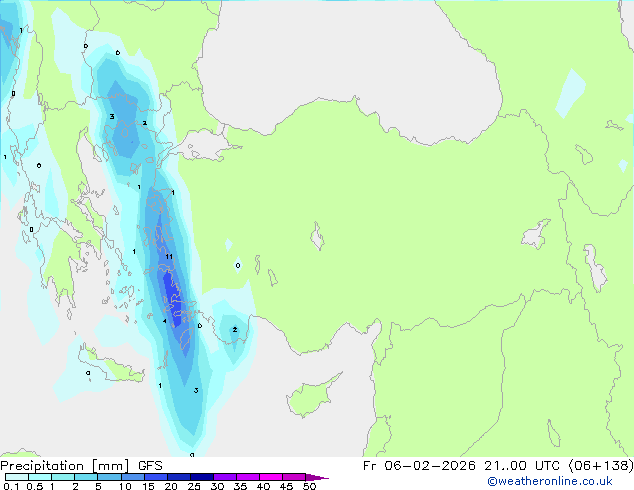Click the "11" precipitation value on the map
The width and height of the screenshot is (634, 490).
click(x=169, y=256)
